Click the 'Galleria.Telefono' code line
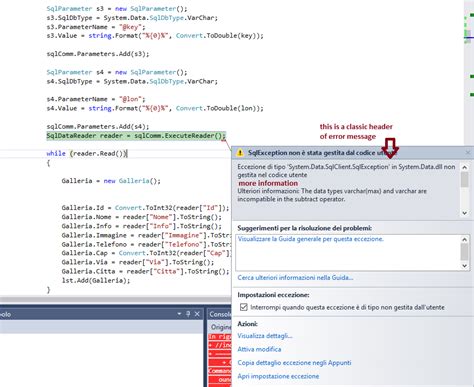 coord(146,244)
